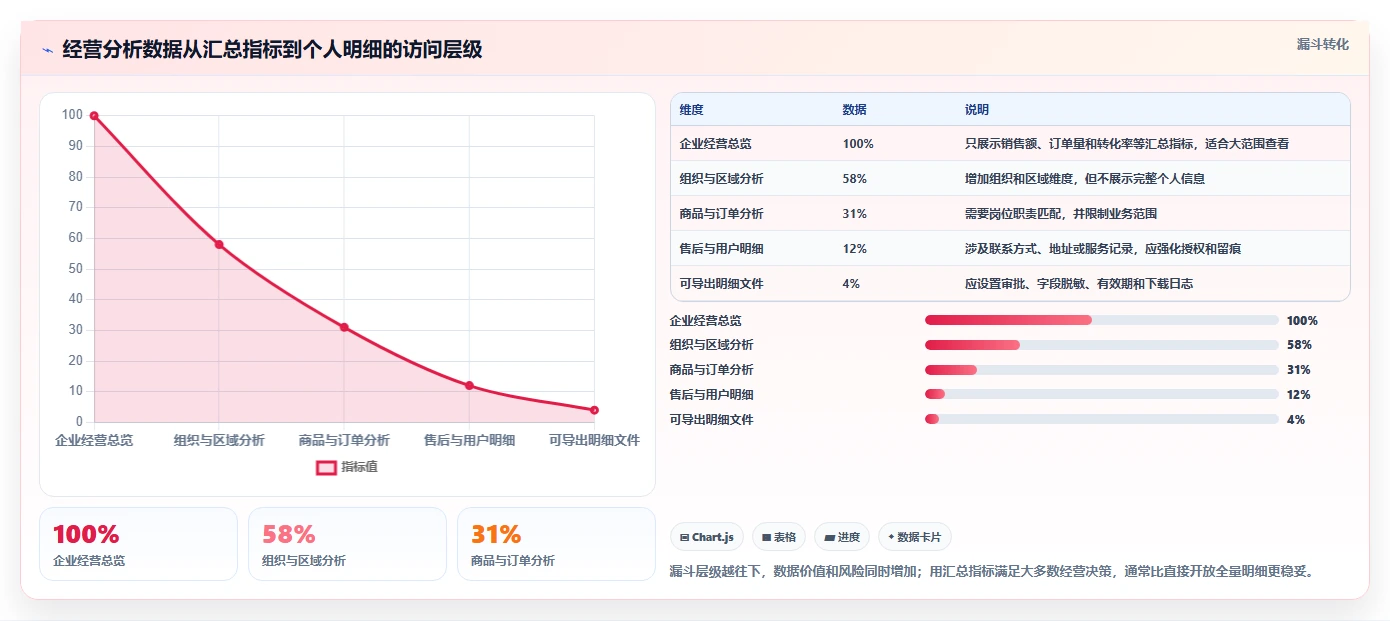Click the 说明 column header
Screen dimensions: 1390x621
tap(977, 110)
